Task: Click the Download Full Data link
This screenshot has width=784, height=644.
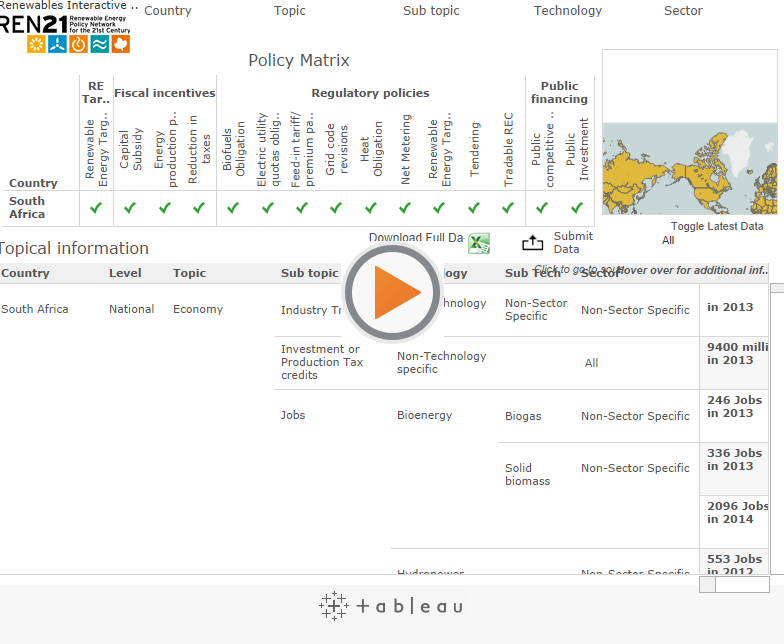Action: point(415,237)
